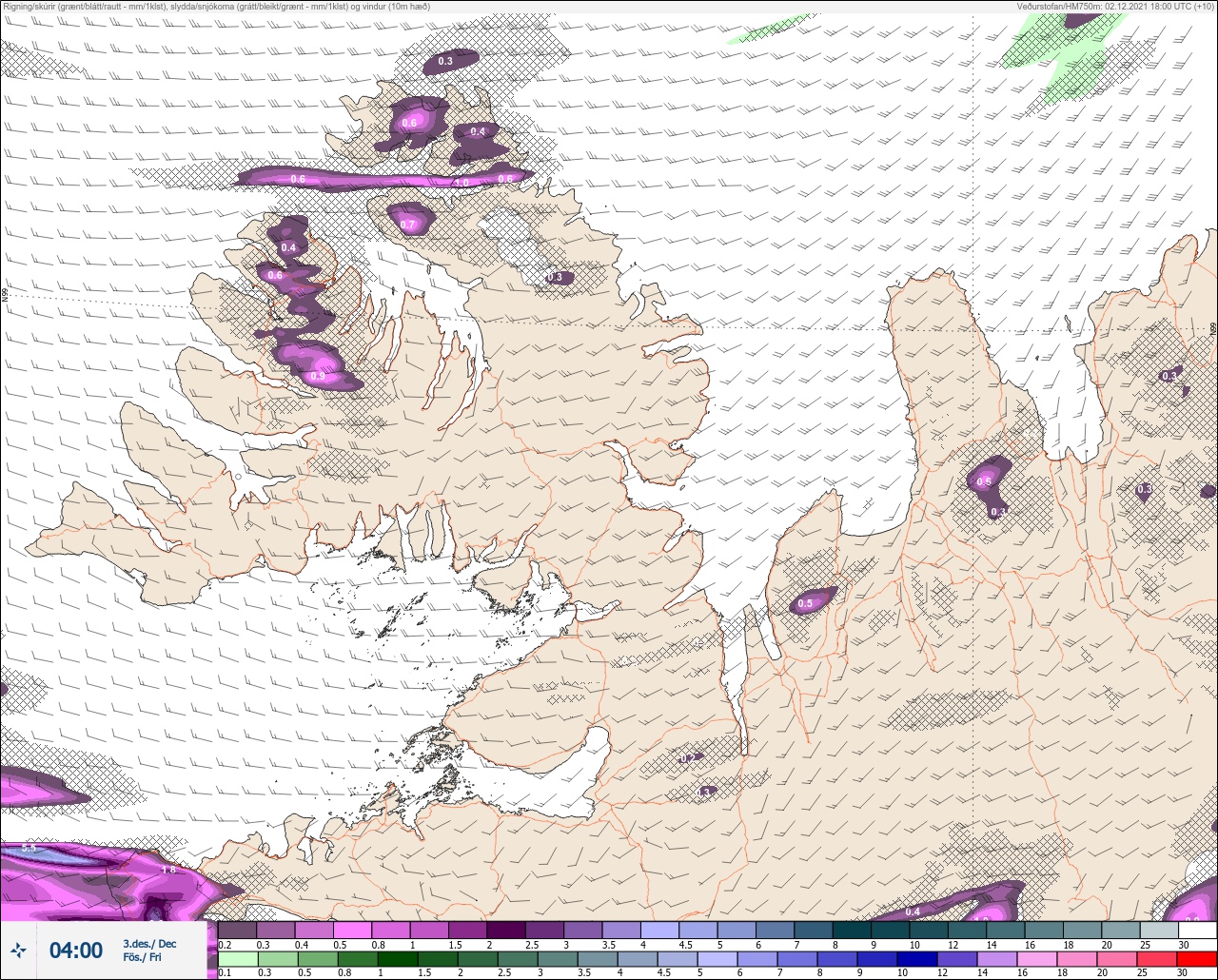Screen dimensions: 1218x980
Task: Click the 0.7 snowfall value on map
Action: tap(408, 225)
